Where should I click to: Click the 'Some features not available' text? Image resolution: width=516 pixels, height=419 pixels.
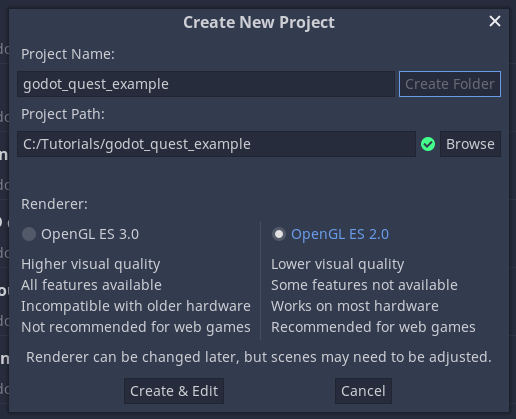pyautogui.click(x=364, y=285)
